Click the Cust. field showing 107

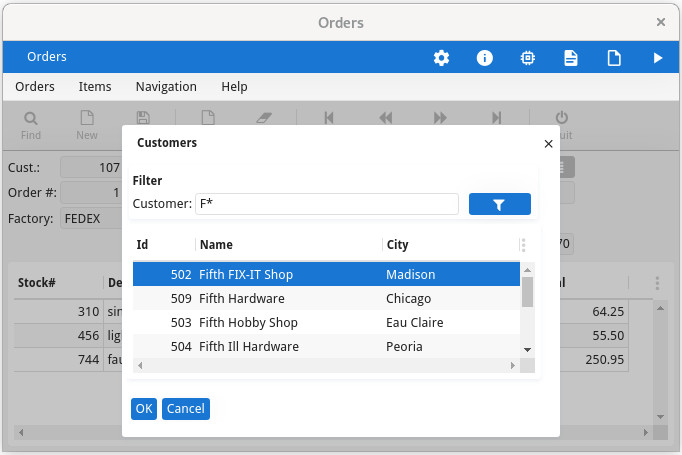[x=91, y=167]
